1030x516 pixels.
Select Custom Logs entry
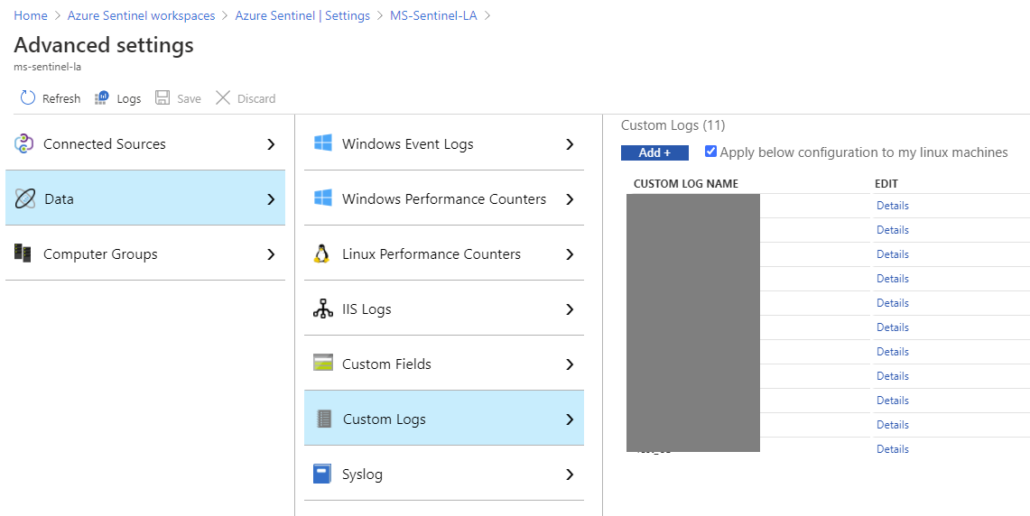pos(444,418)
